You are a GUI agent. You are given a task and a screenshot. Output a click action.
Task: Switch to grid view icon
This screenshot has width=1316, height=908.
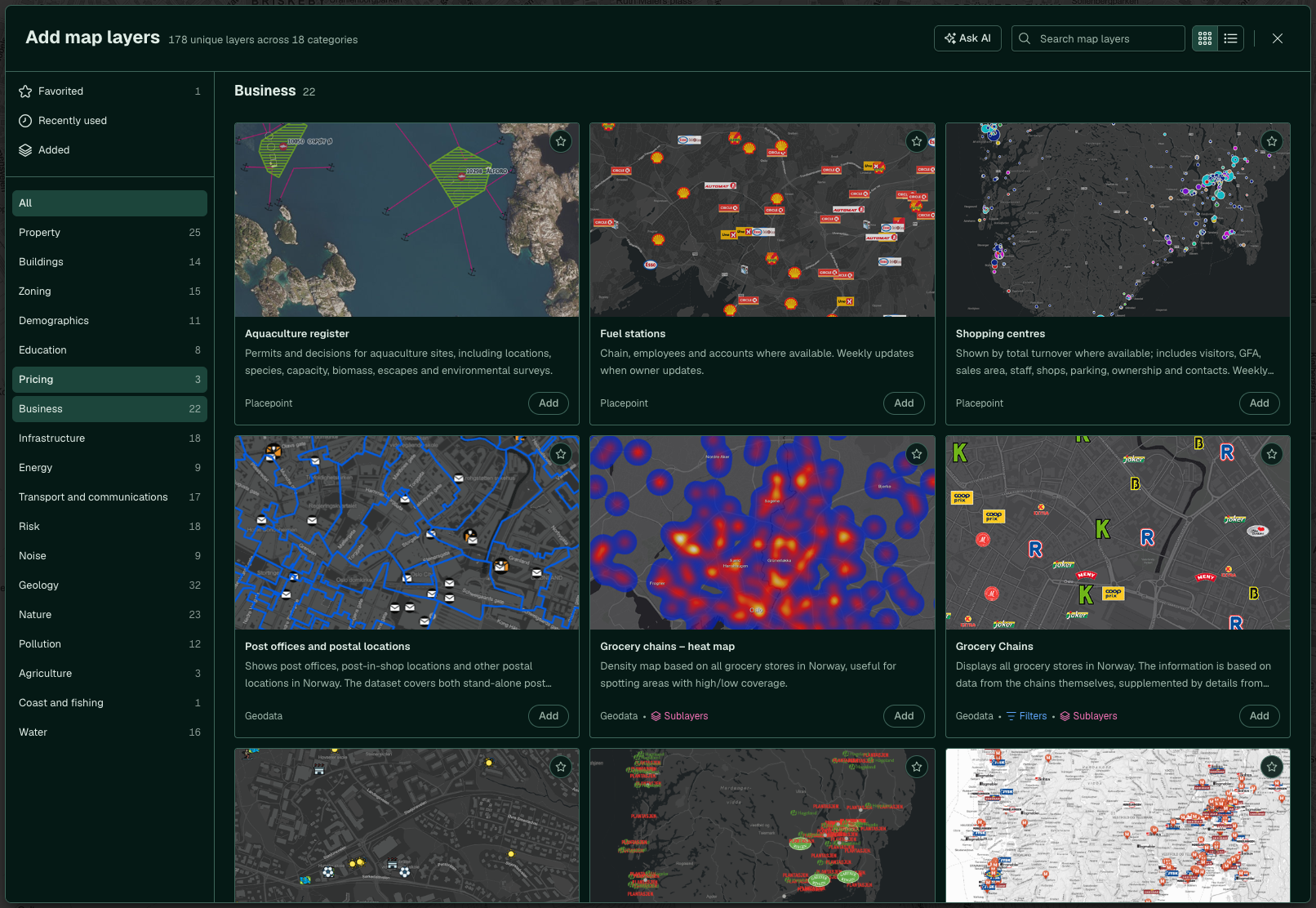coord(1205,38)
